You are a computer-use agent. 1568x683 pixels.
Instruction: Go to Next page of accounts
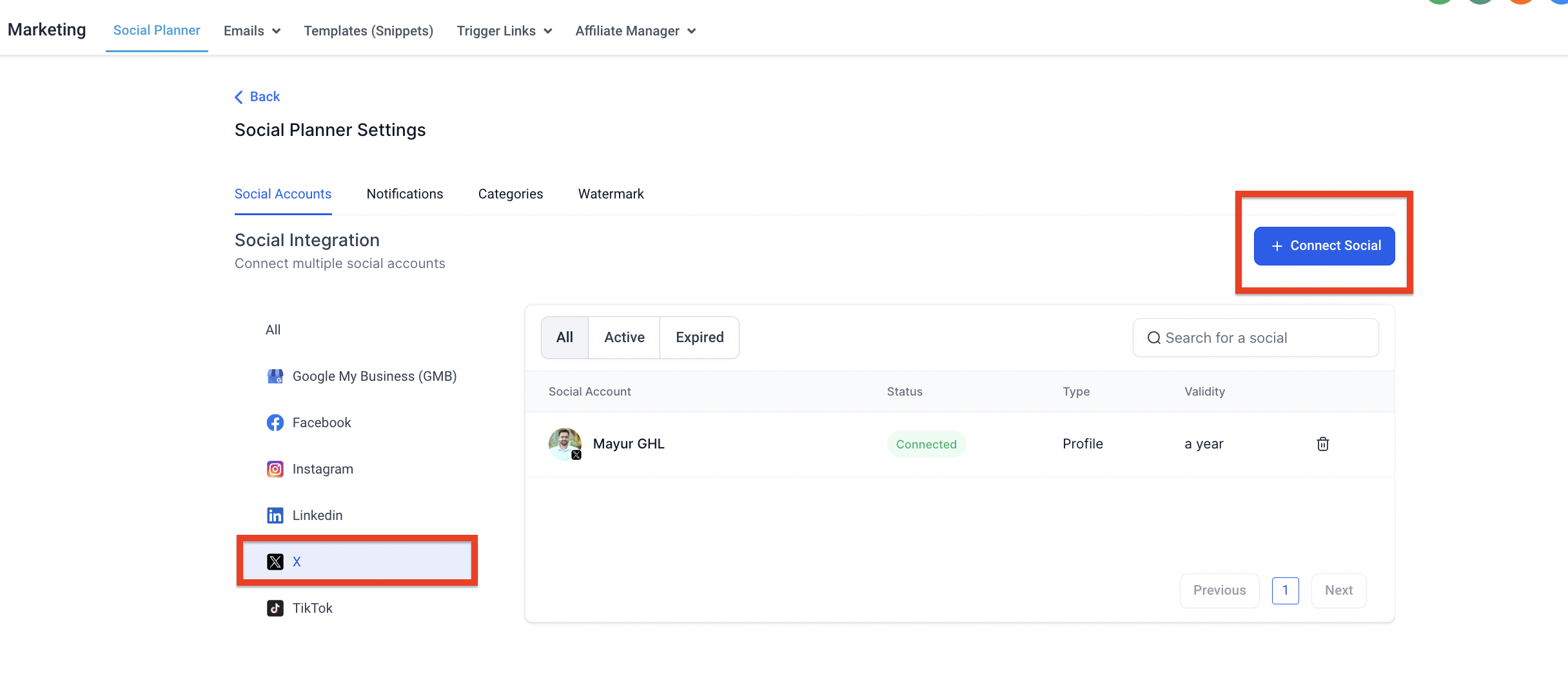[x=1338, y=590]
